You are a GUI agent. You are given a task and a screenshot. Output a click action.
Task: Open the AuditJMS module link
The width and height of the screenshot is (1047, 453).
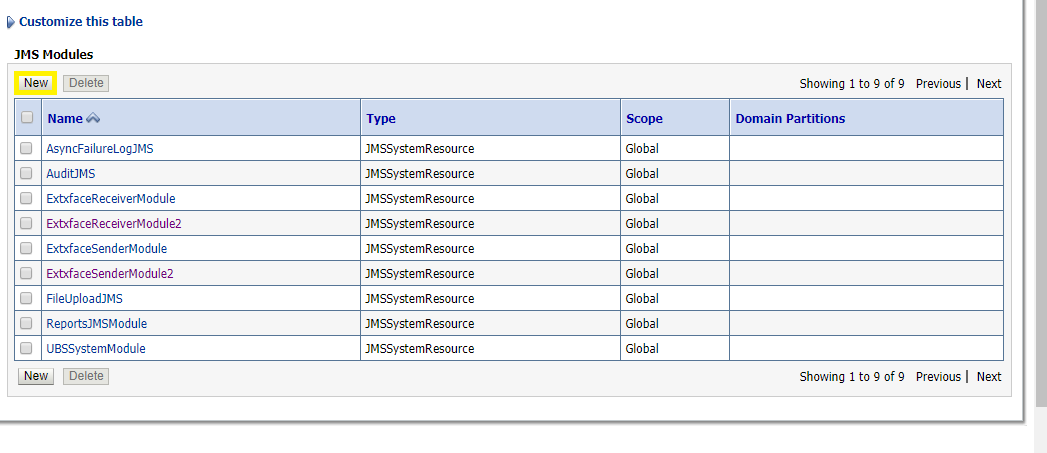[x=71, y=173]
